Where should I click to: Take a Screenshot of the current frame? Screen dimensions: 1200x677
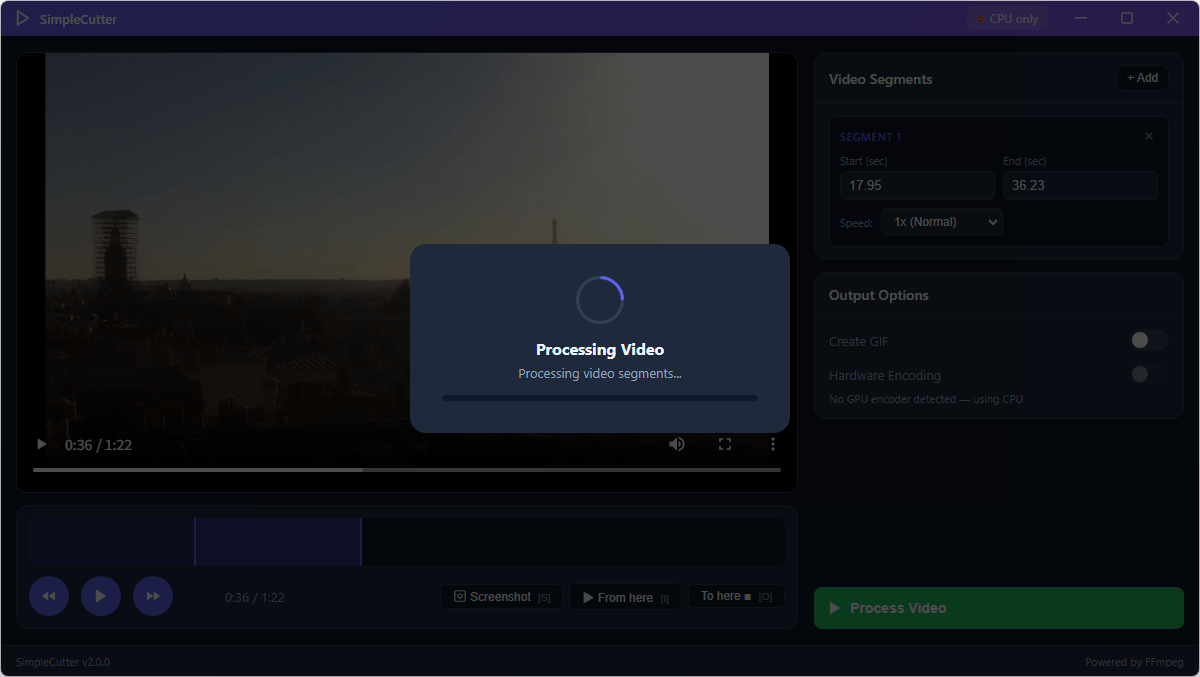click(x=501, y=597)
